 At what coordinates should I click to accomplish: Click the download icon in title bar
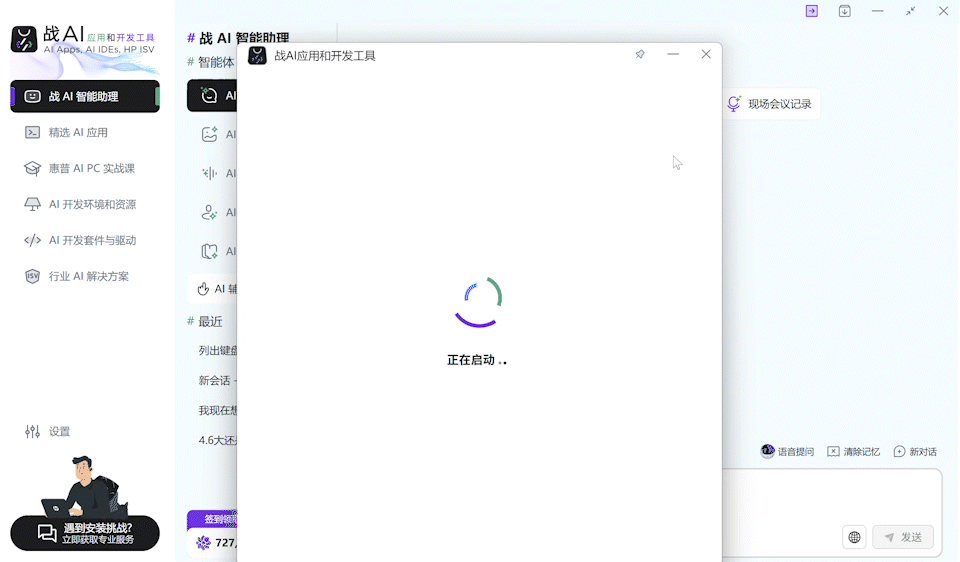845,11
